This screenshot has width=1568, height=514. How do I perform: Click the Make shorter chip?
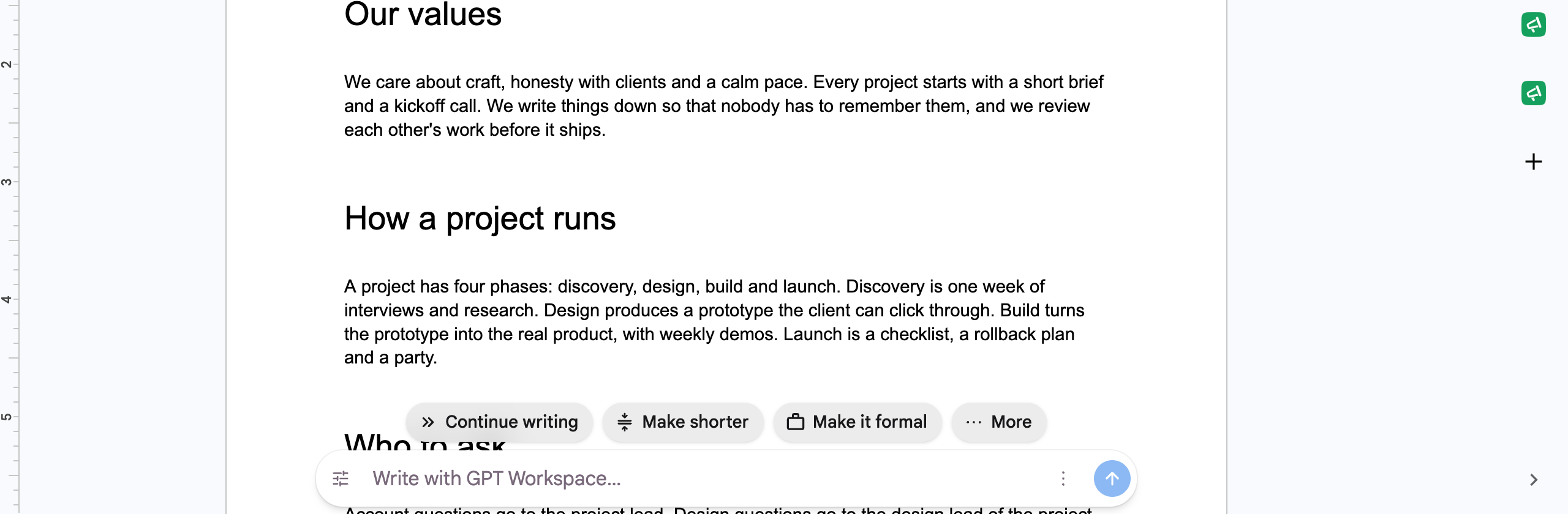pyautogui.click(x=683, y=422)
